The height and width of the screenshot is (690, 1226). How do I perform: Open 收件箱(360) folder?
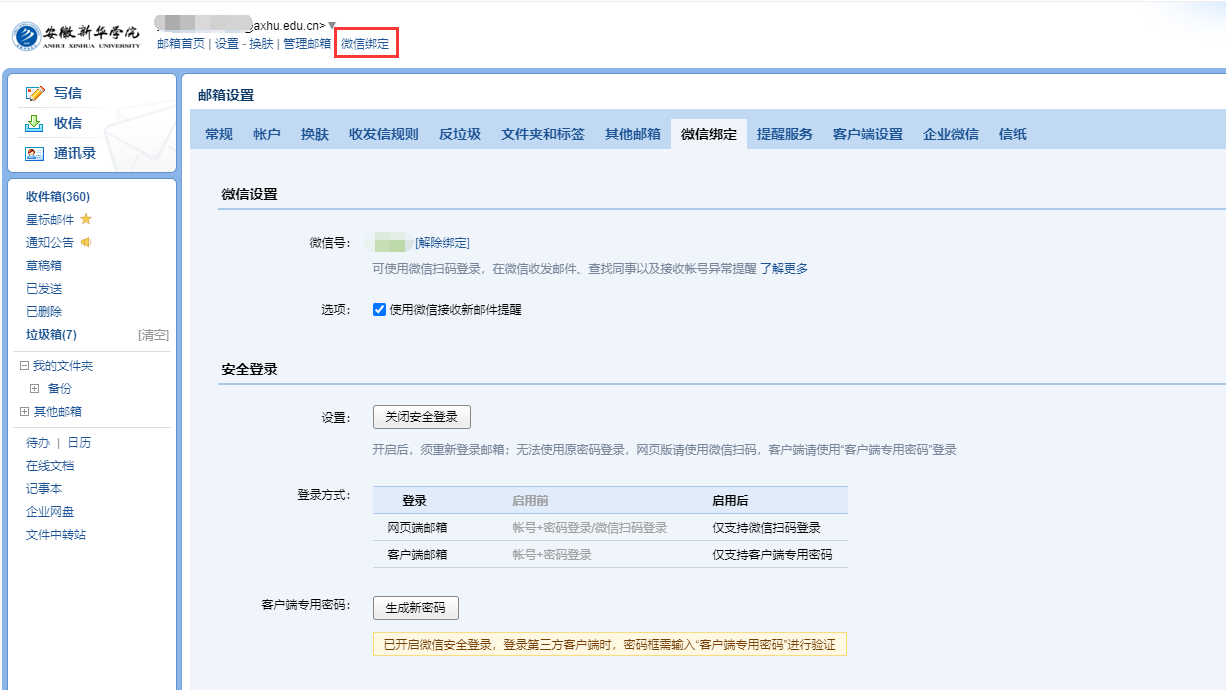tap(57, 197)
